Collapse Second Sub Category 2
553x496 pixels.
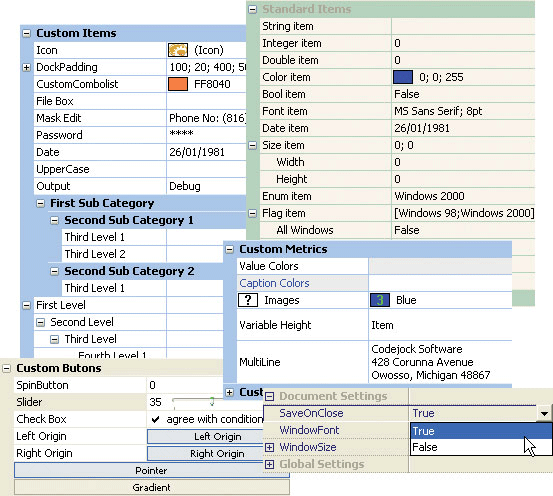[x=54, y=272]
